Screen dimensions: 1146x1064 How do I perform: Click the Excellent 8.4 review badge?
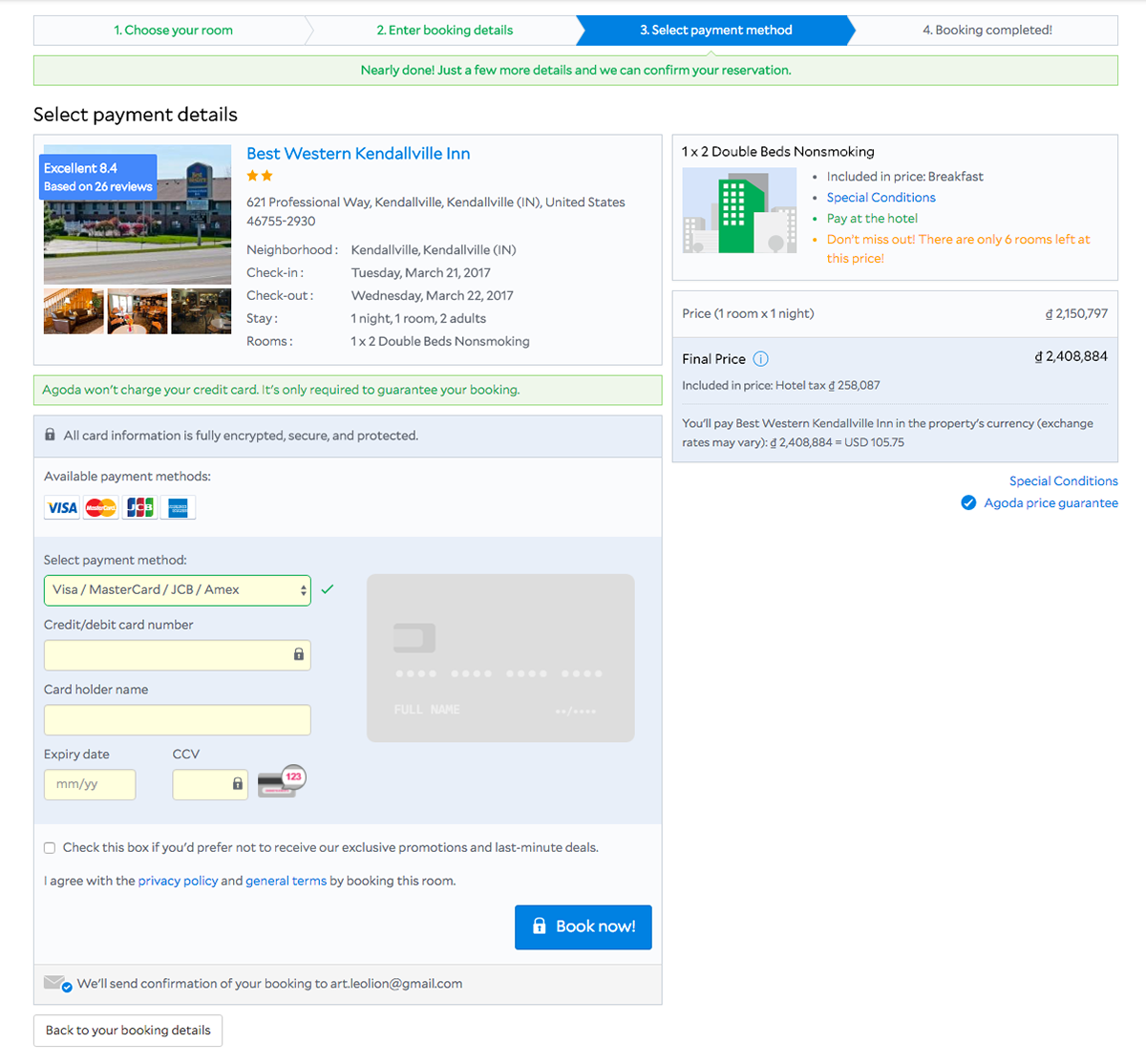click(x=98, y=177)
